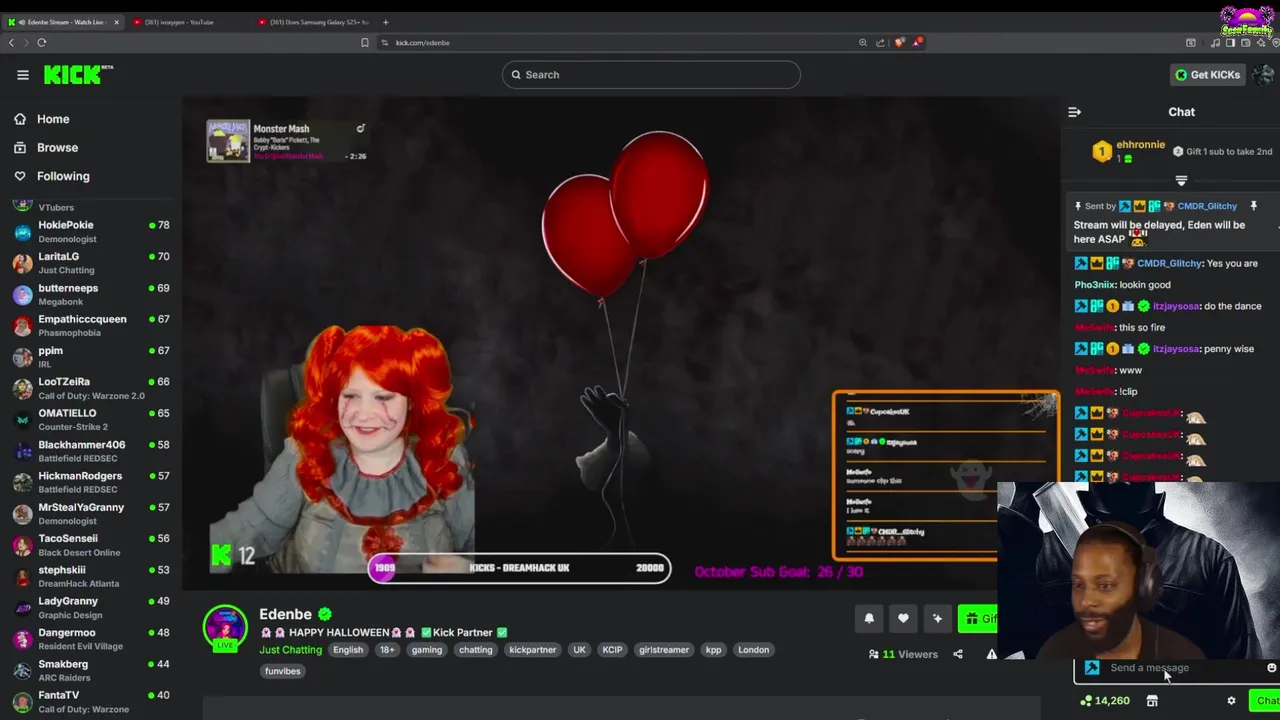Click the chat identity badge icon
Image resolution: width=1280 pixels, height=720 pixels.
(x=1091, y=668)
